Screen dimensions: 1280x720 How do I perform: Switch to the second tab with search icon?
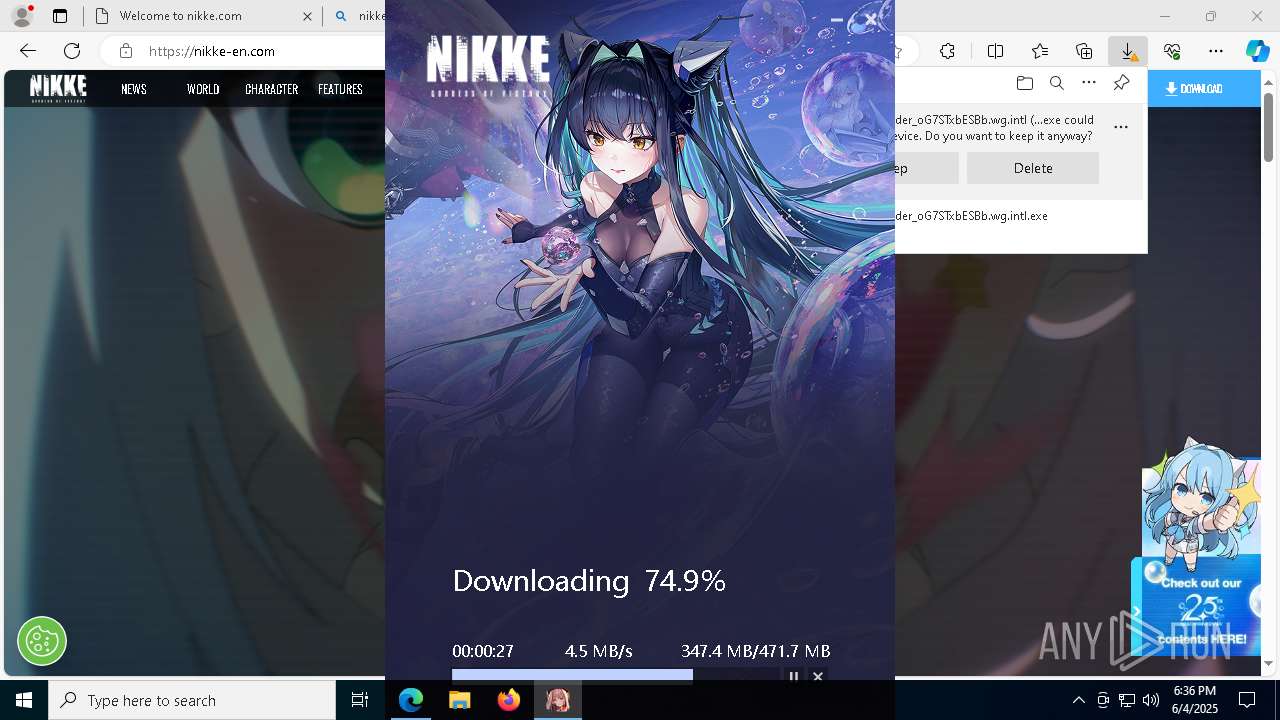(x=358, y=16)
